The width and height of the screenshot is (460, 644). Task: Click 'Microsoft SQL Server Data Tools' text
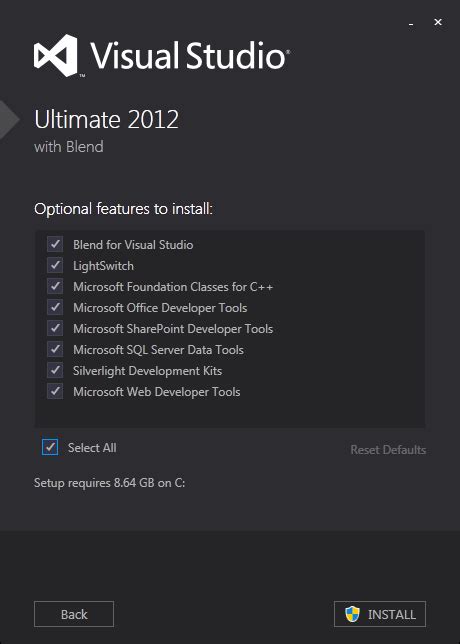click(159, 350)
